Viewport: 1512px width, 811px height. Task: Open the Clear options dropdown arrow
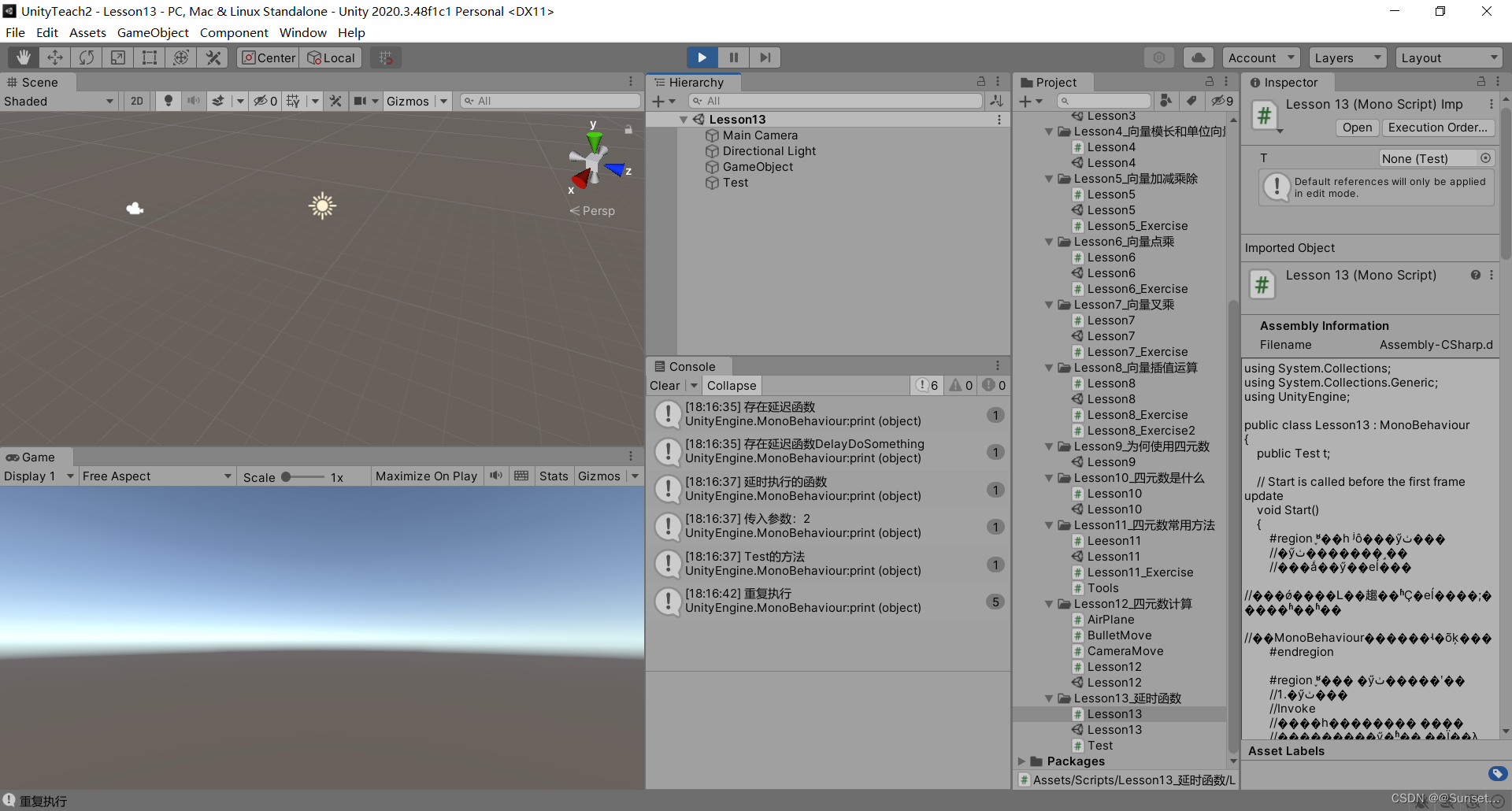pyautogui.click(x=694, y=385)
